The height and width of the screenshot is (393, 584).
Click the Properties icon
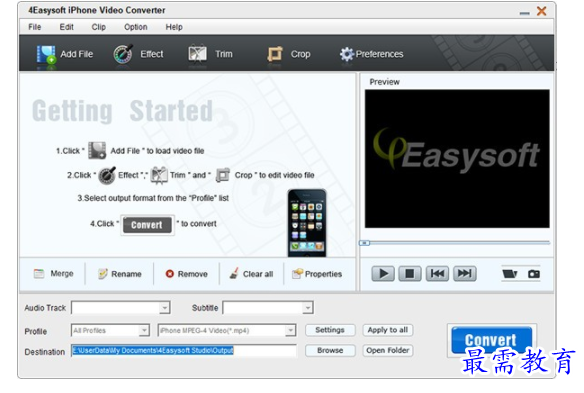[297, 274]
